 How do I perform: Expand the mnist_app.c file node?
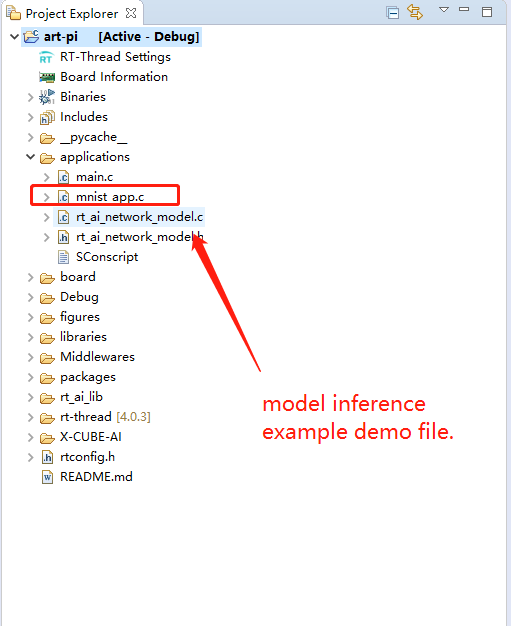point(47,197)
